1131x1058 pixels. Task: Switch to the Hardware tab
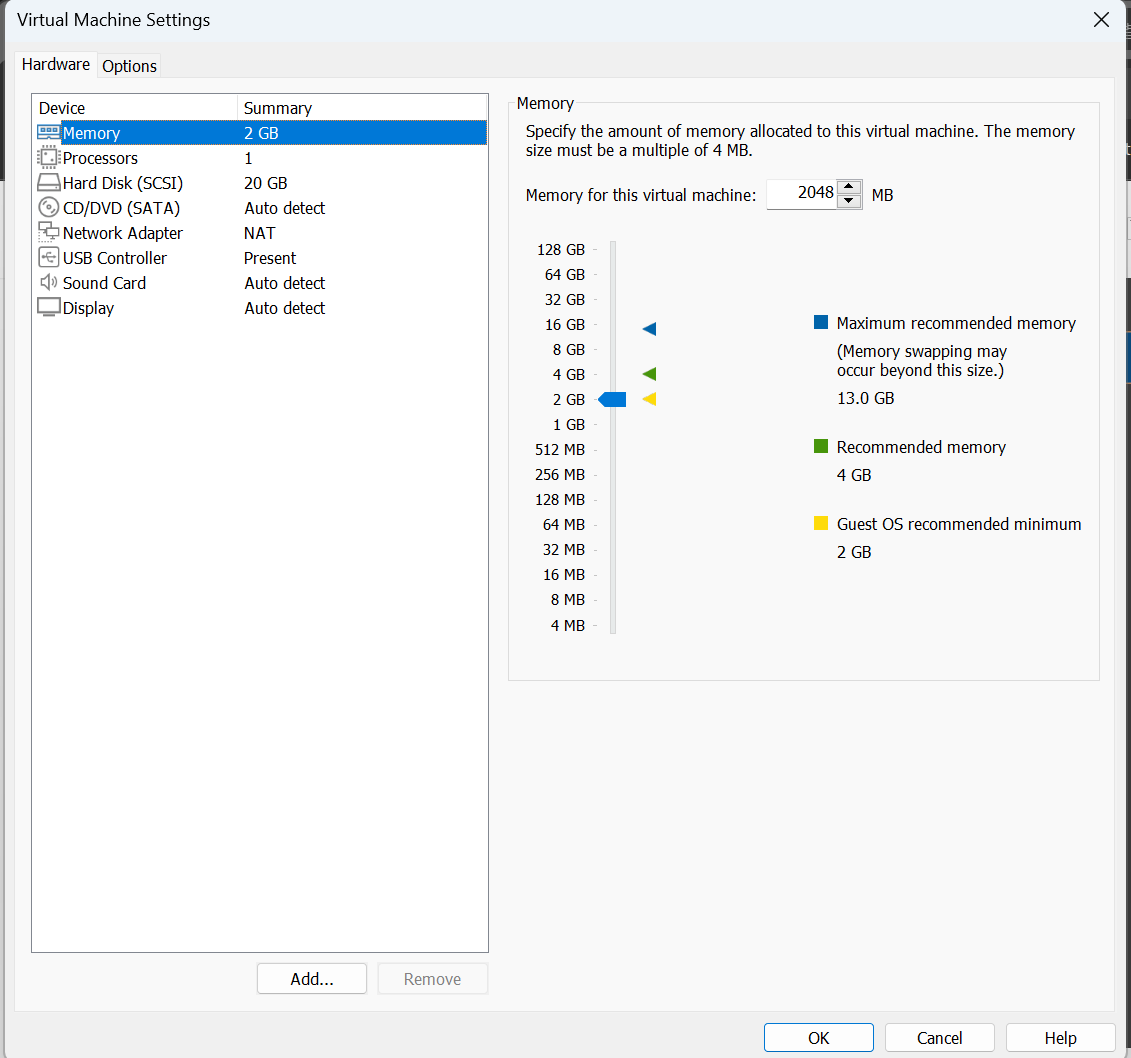[x=56, y=64]
